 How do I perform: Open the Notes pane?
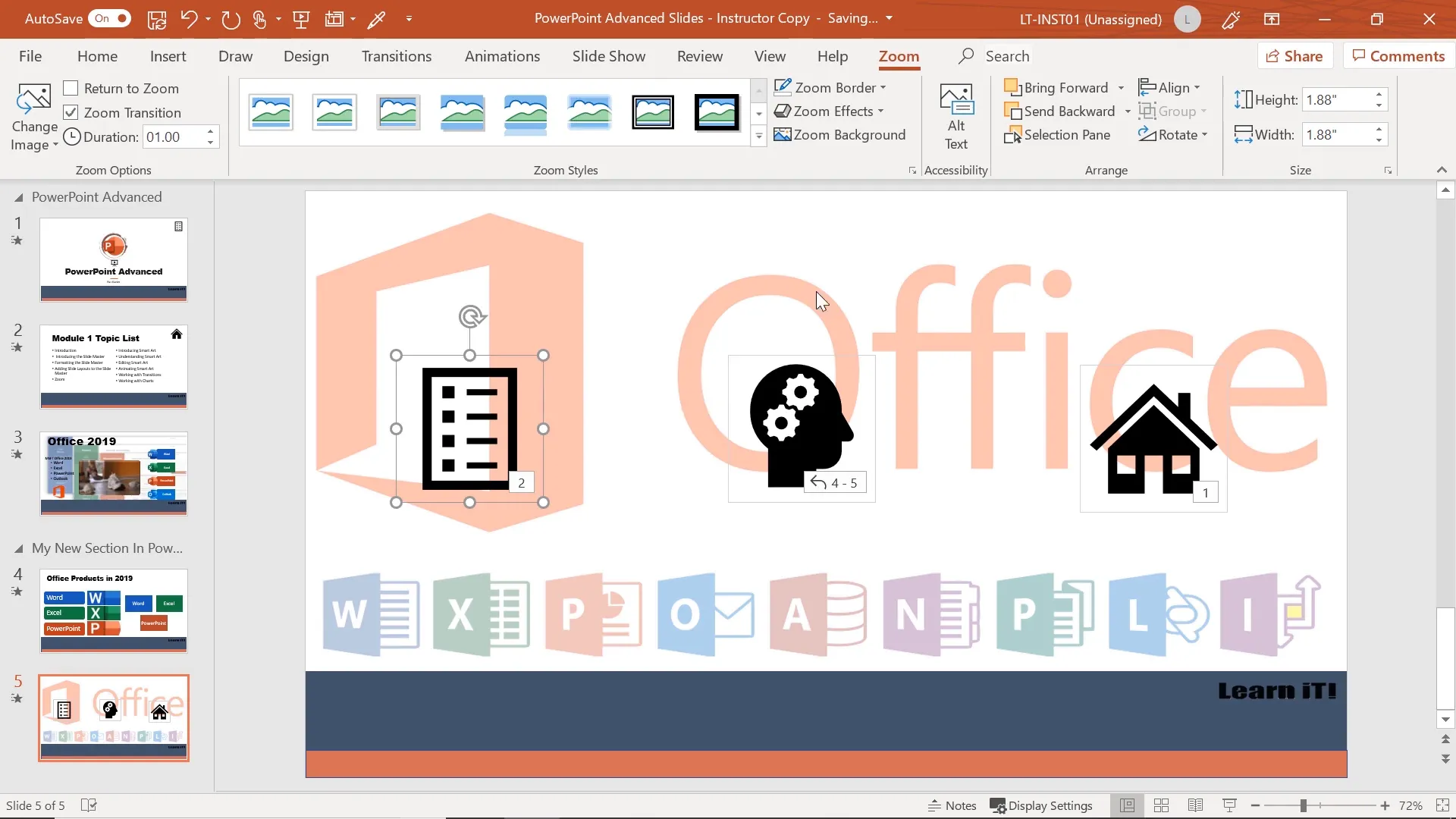coord(952,805)
